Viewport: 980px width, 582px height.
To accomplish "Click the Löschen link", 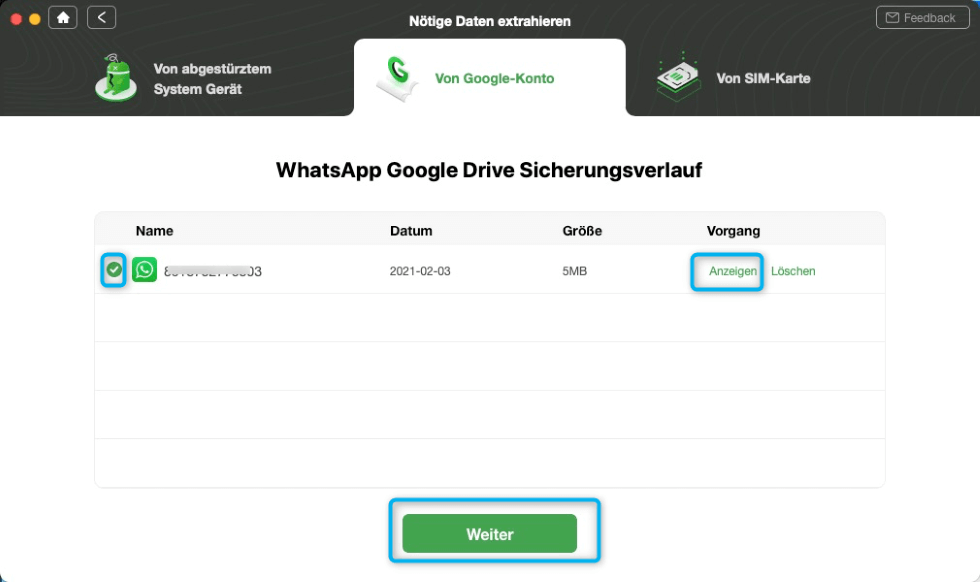I will coord(793,271).
